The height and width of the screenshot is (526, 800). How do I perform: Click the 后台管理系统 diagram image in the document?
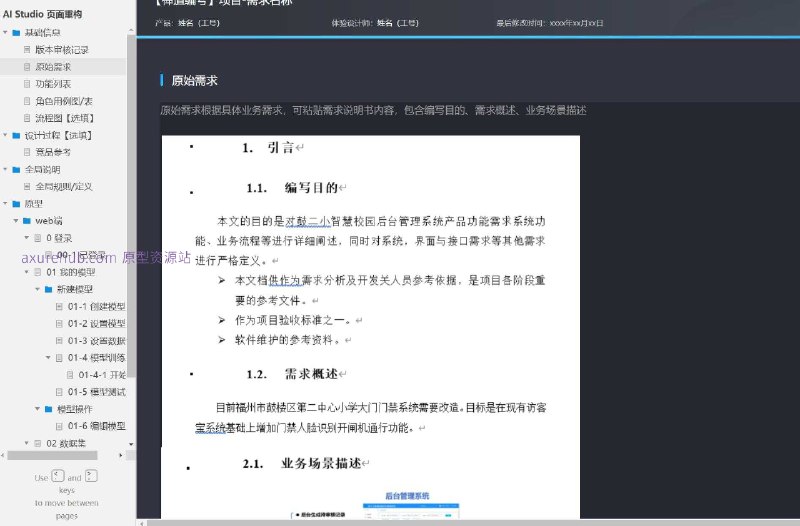pos(412,511)
